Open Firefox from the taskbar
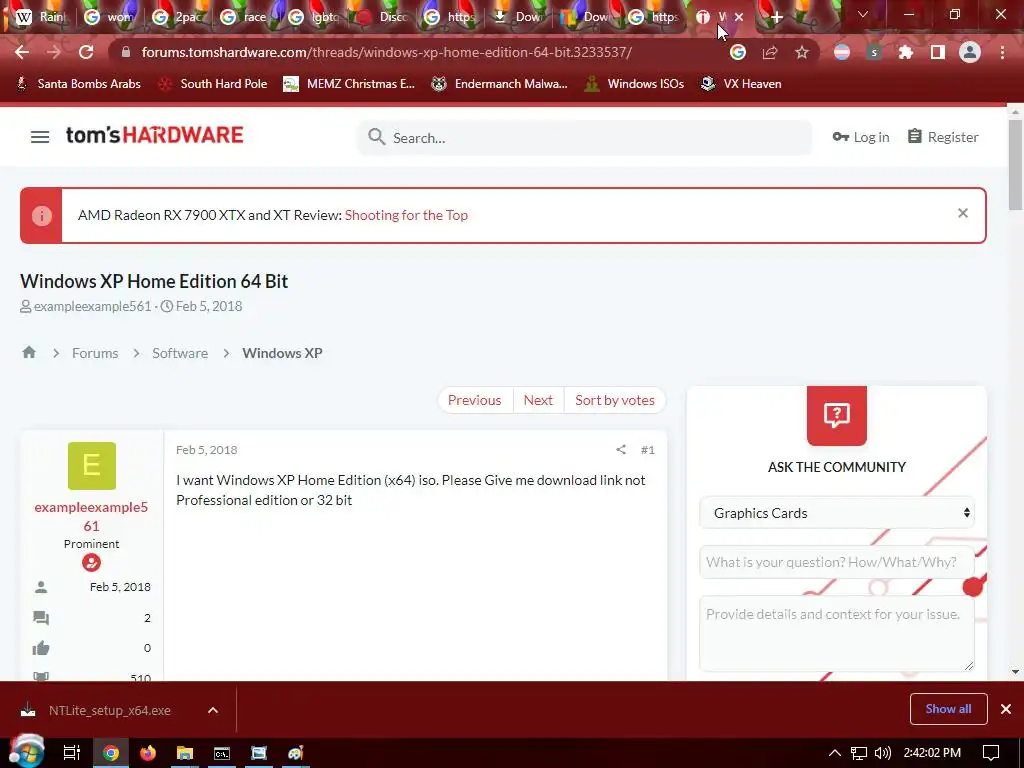The width and height of the screenshot is (1024, 768). [x=148, y=753]
